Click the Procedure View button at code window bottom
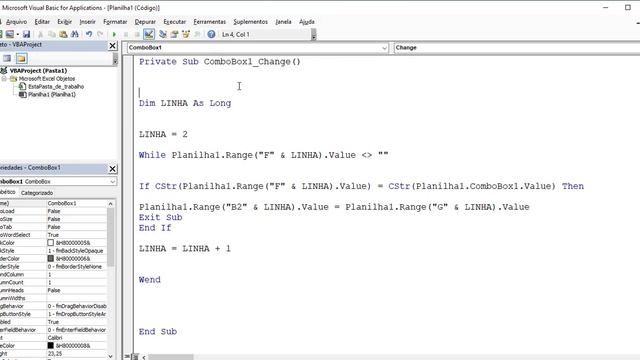Screen dimensions: 640x360 127,357
